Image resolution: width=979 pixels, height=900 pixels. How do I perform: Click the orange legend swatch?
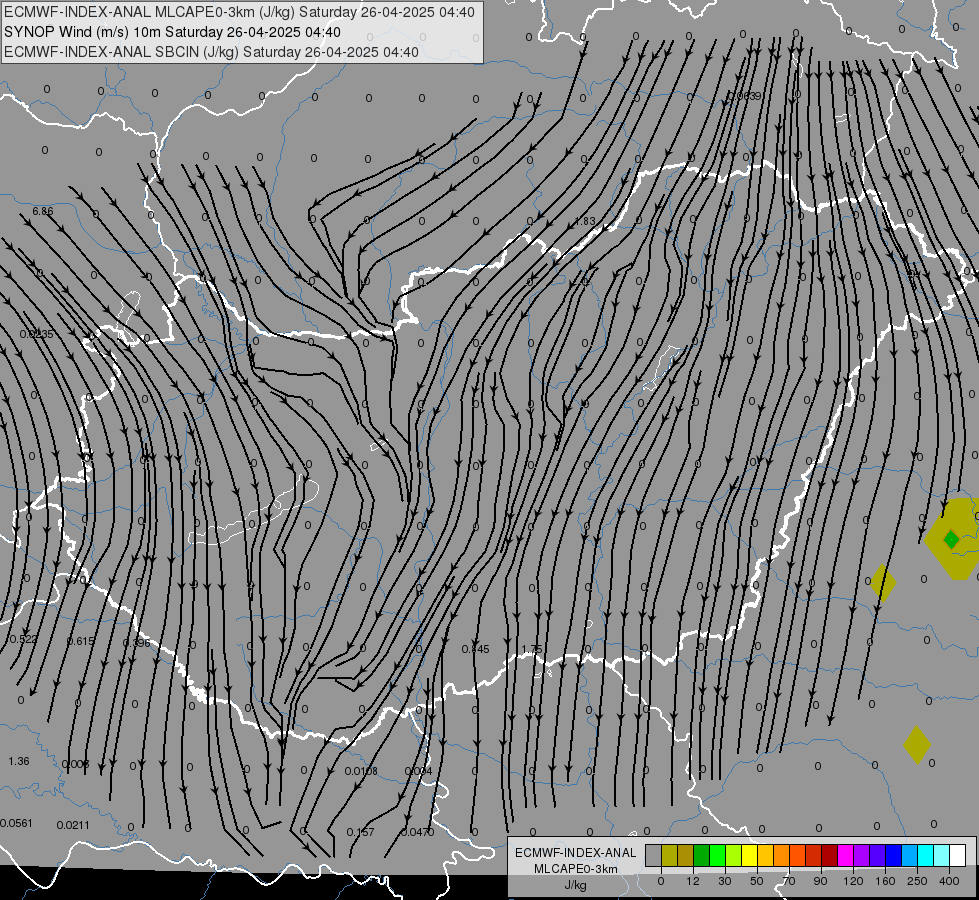782,855
